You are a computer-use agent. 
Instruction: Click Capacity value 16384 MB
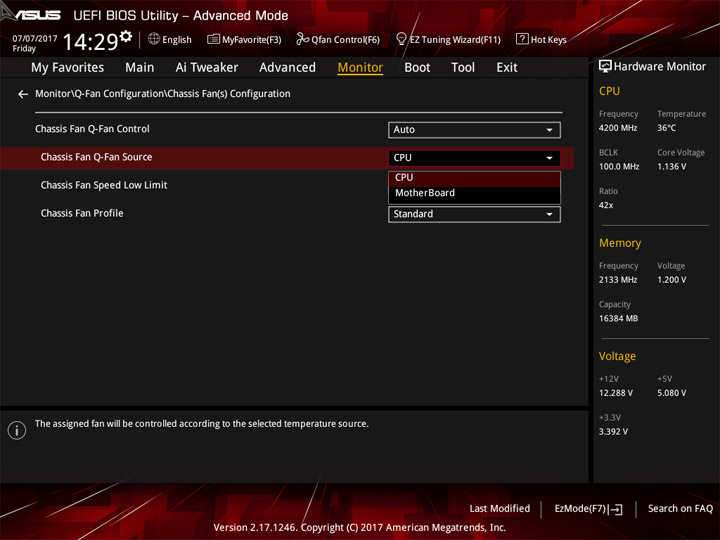[x=618, y=319]
